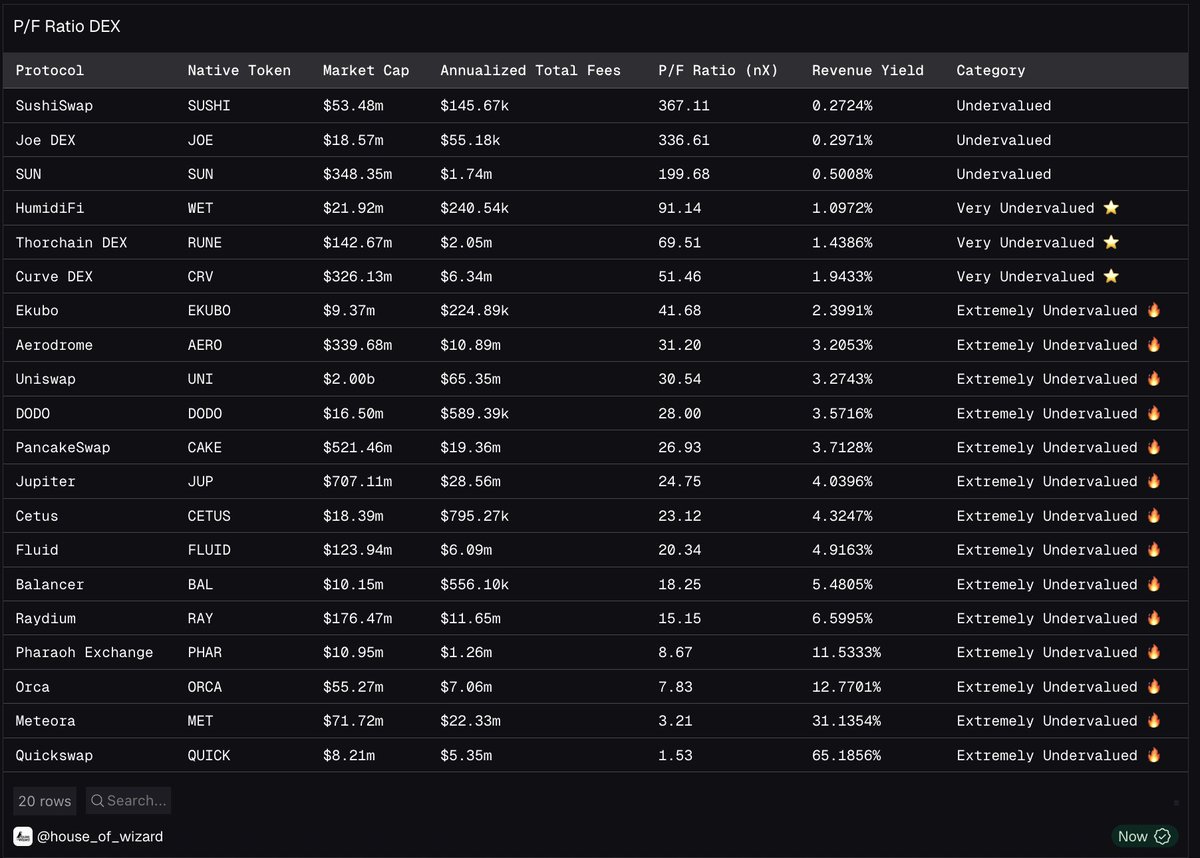
Task: Select the Ekubo protocol cell
Action: click(37, 311)
